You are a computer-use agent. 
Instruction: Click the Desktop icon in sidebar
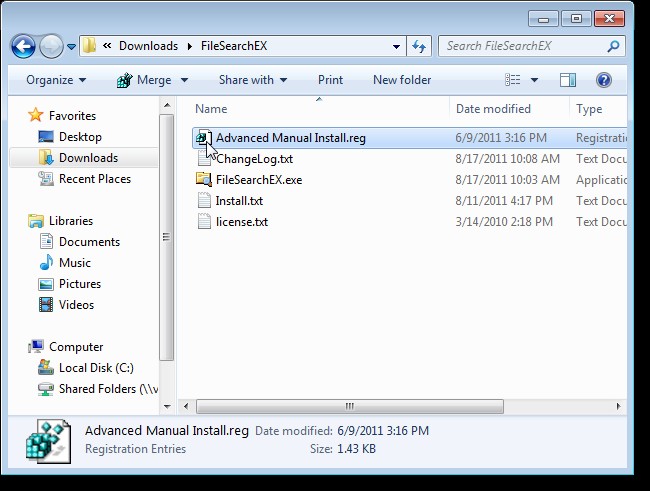pos(46,136)
